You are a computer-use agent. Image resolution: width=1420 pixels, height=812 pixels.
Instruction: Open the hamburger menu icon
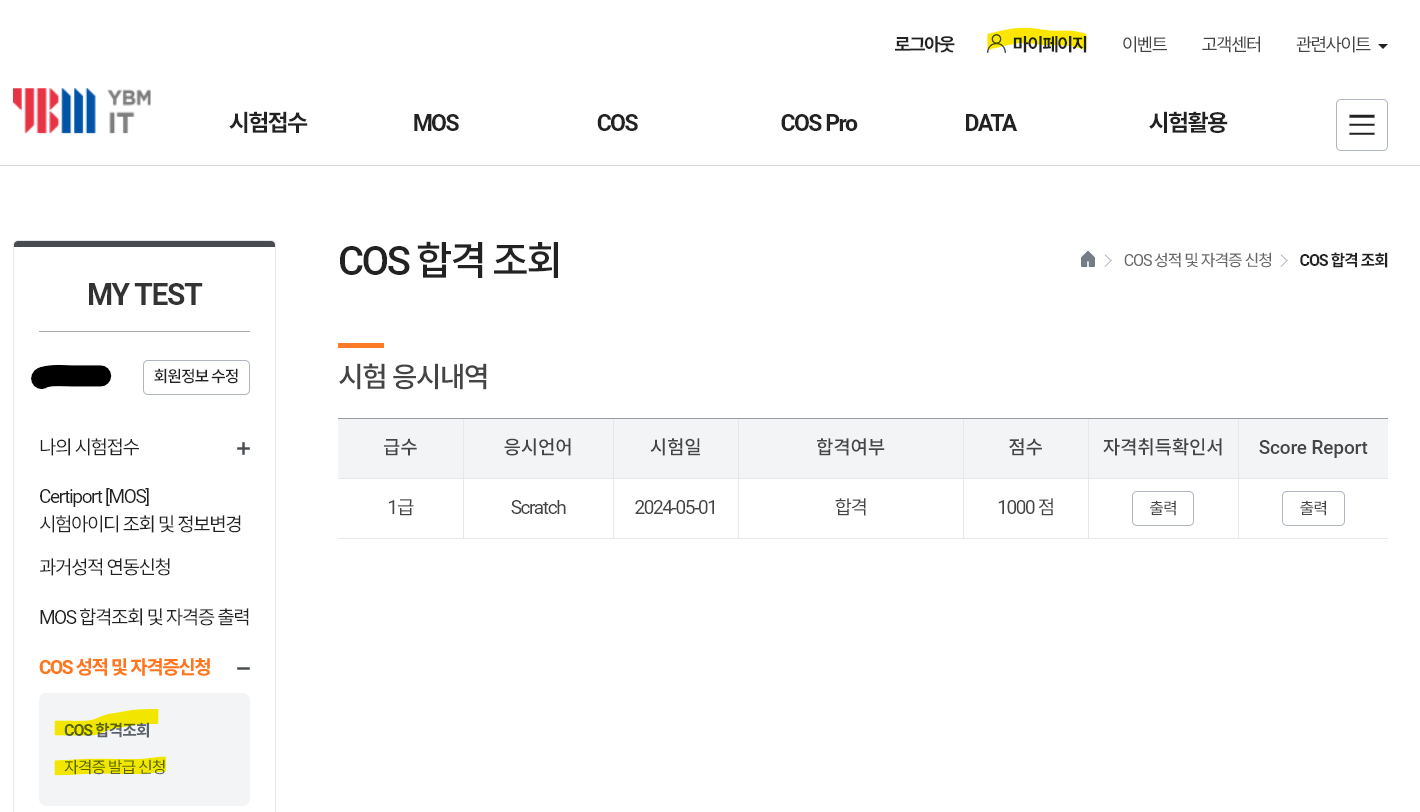point(1361,125)
